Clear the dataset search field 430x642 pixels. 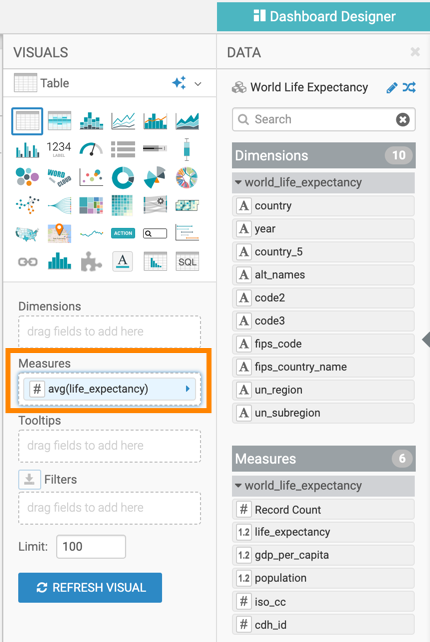pos(403,120)
